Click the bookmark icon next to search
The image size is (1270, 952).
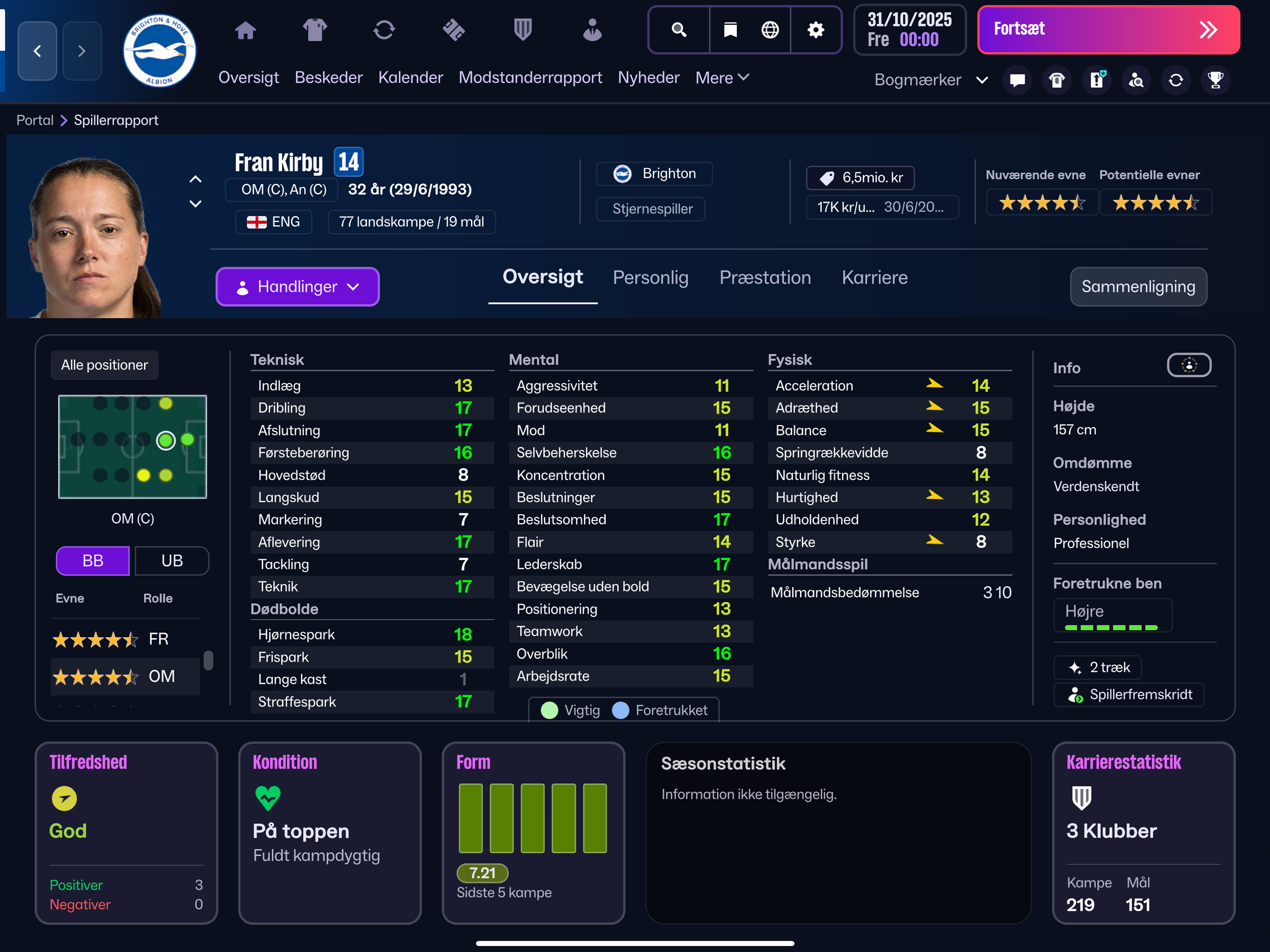[729, 29]
